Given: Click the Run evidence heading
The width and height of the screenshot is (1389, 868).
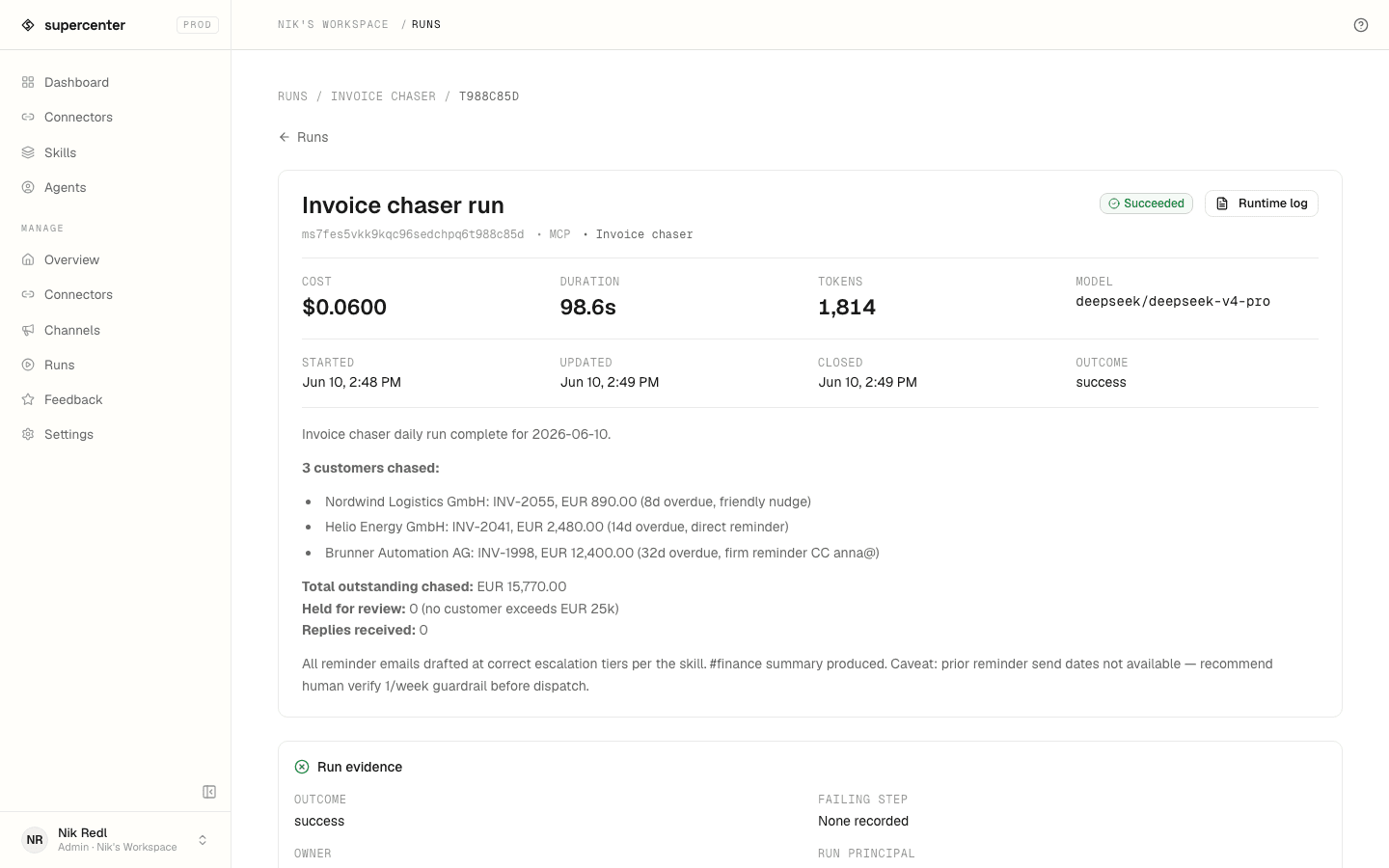Looking at the screenshot, I should click(x=360, y=767).
